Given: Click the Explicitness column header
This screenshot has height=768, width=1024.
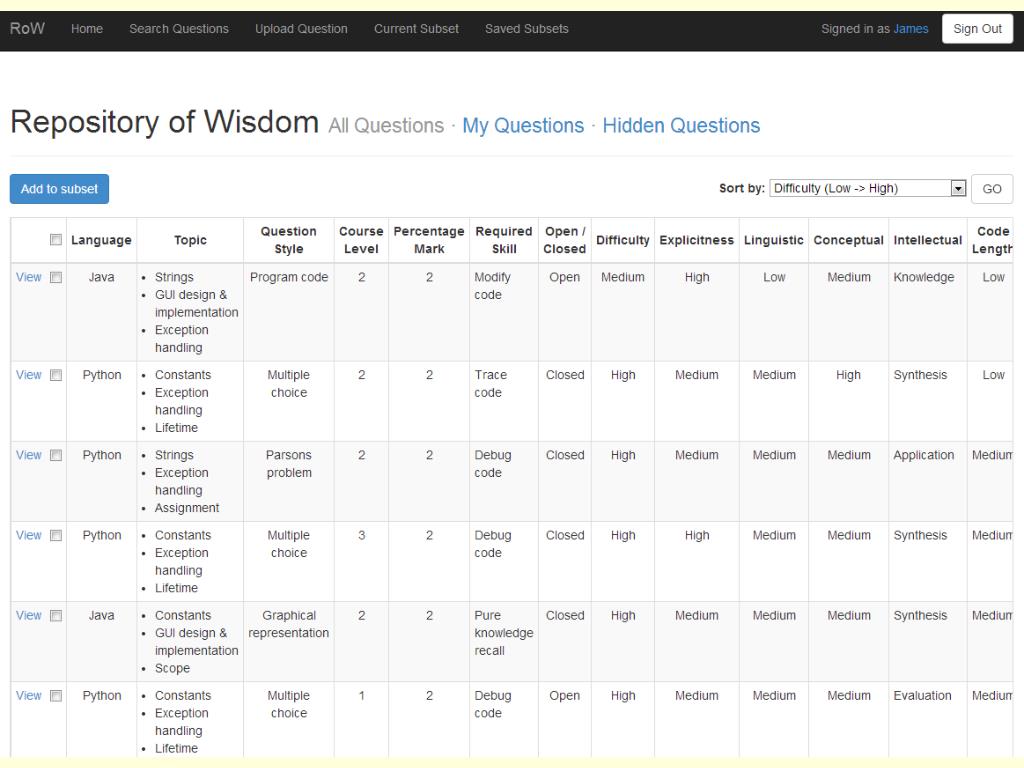Looking at the screenshot, I should pos(697,240).
